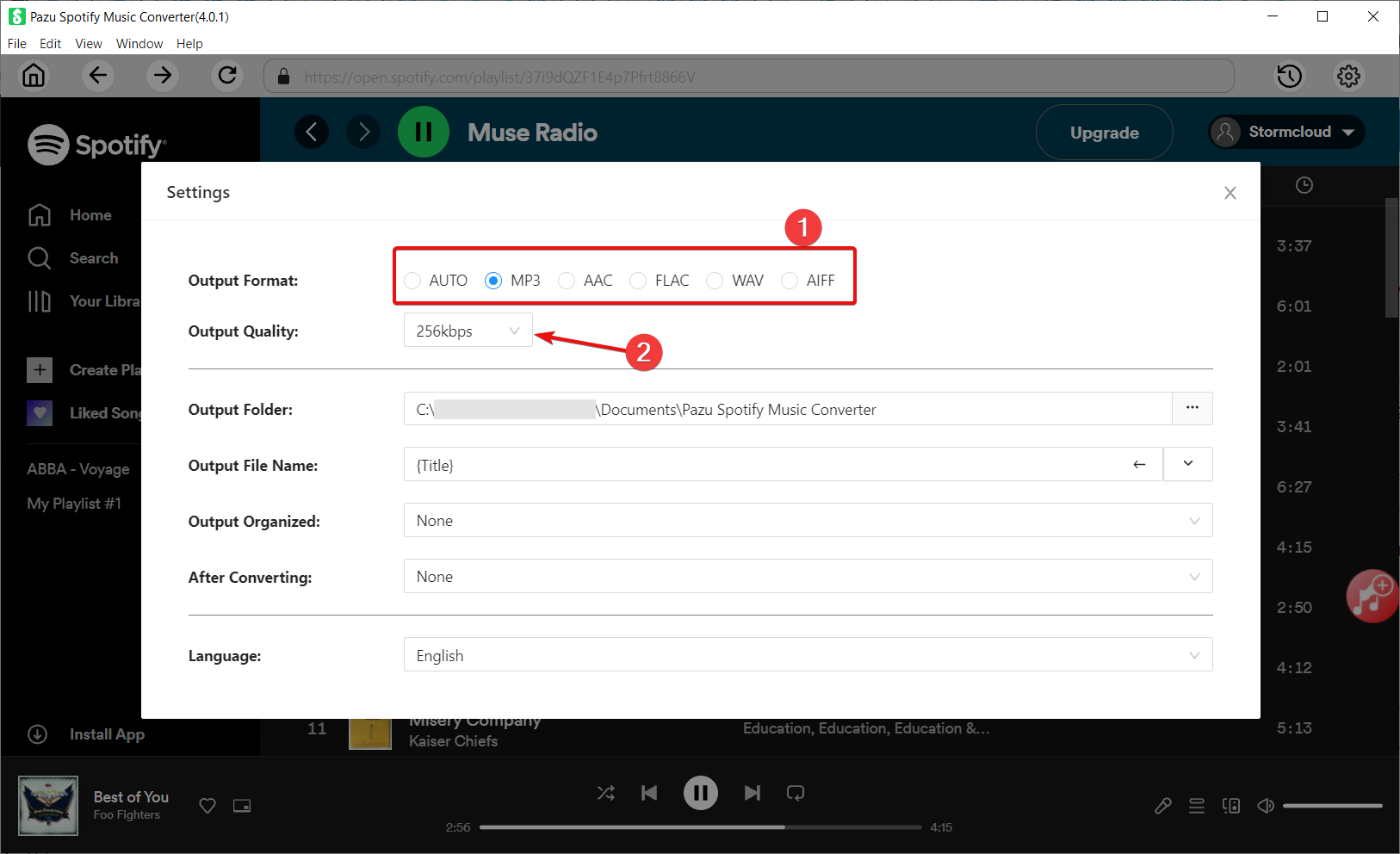
Task: Click the Output Folder path field
Action: click(x=788, y=408)
